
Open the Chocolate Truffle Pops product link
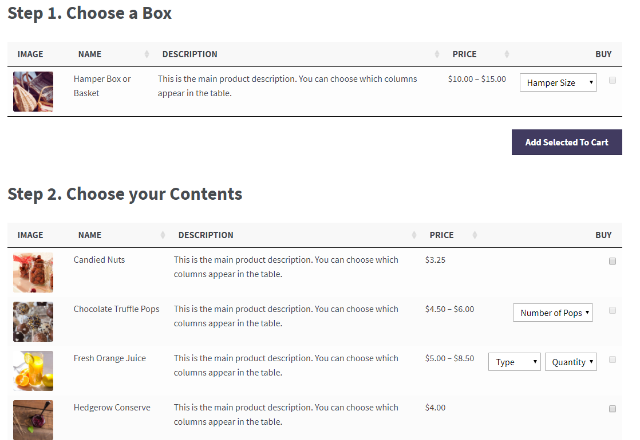116,309
